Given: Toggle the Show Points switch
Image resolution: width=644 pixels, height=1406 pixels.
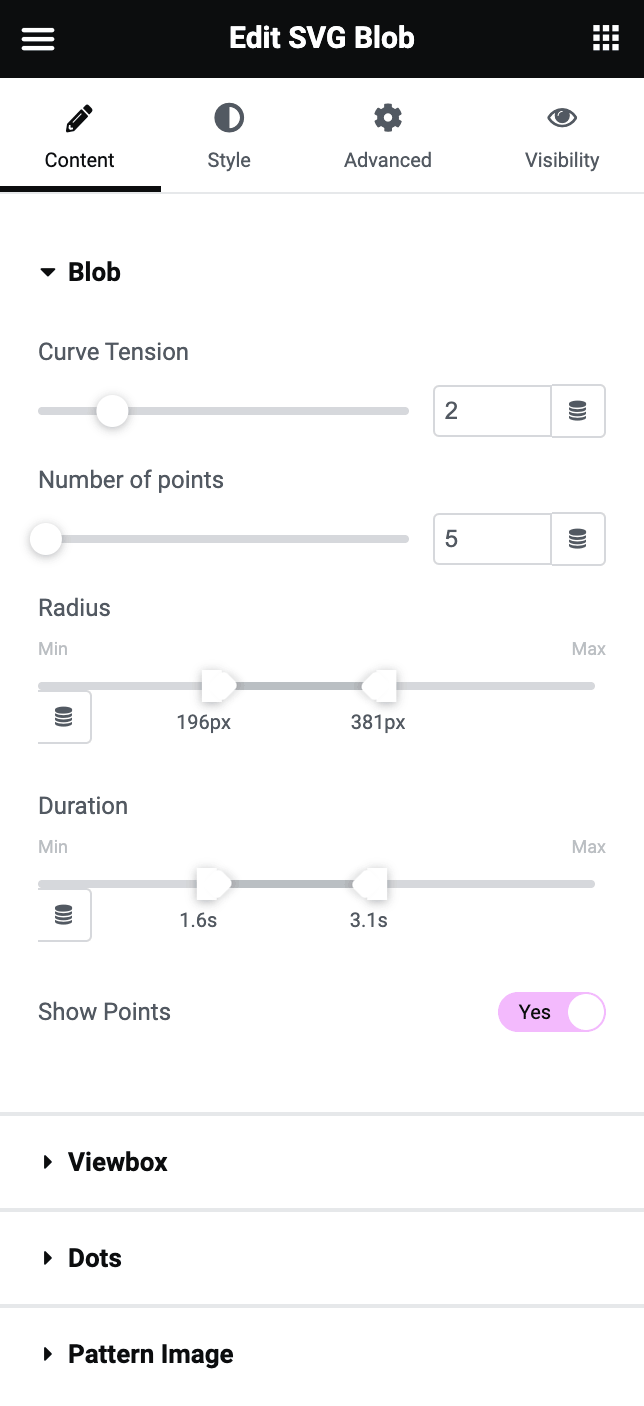Looking at the screenshot, I should (551, 1012).
